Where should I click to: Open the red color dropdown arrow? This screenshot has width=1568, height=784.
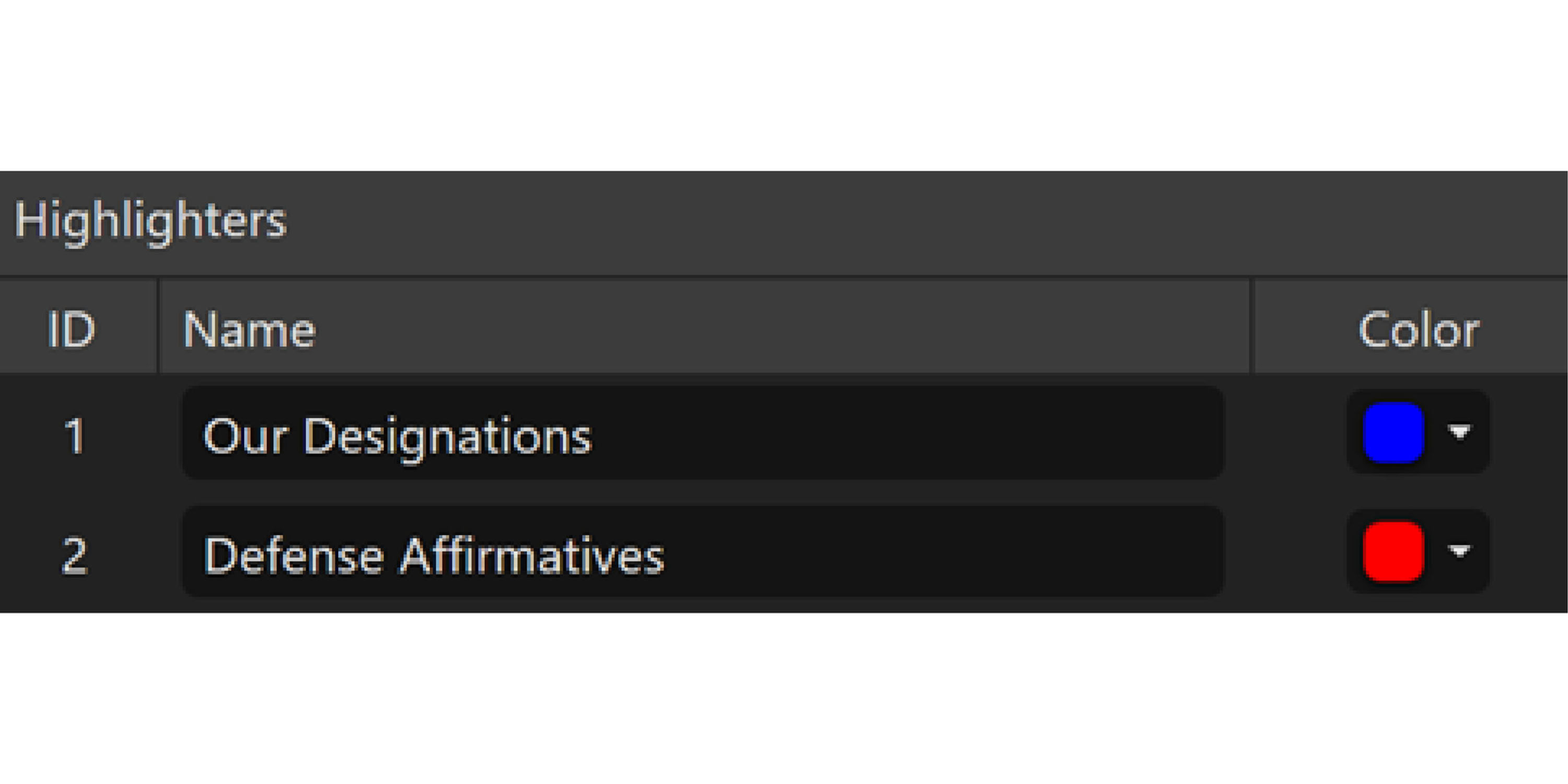pyautogui.click(x=1459, y=552)
